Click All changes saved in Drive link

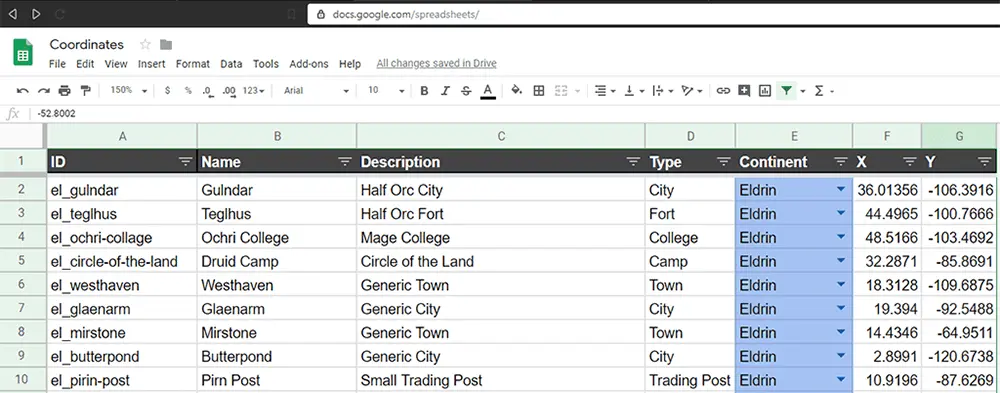[x=436, y=64]
